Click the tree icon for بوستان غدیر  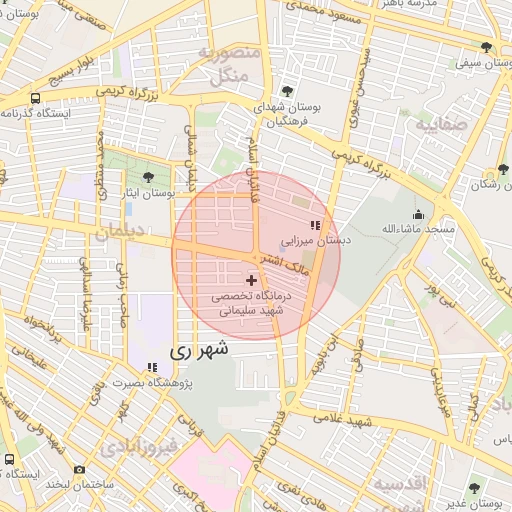[474, 489]
